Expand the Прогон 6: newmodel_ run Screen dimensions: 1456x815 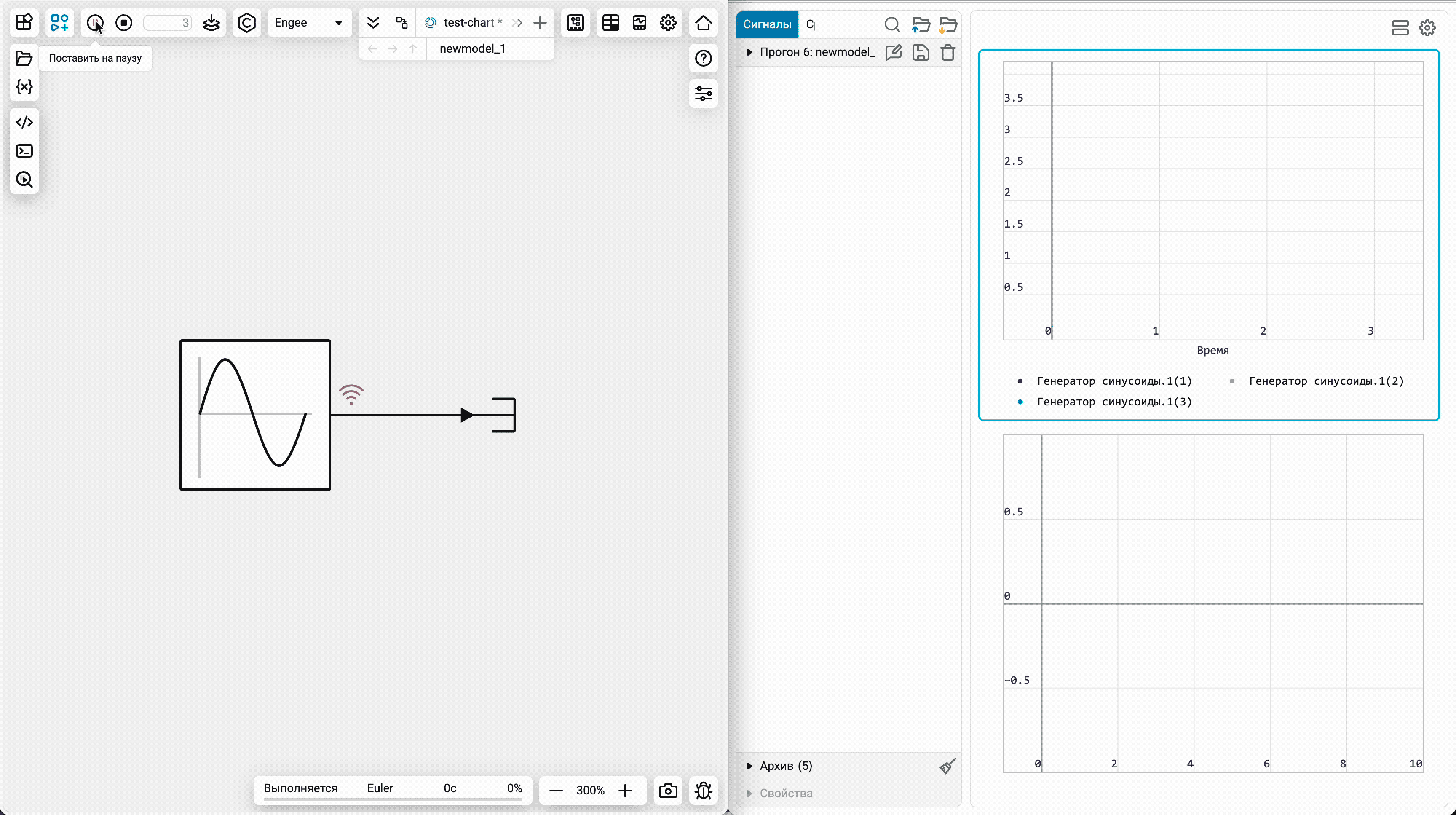(749, 52)
